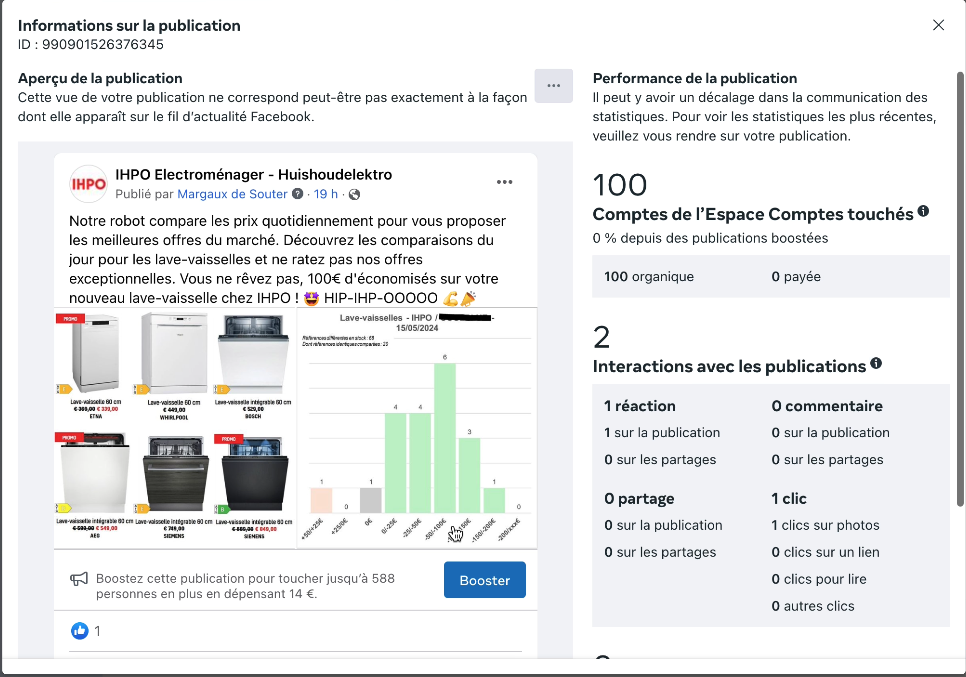
Task: Click the "Performance de la publication" heading
Action: click(695, 78)
